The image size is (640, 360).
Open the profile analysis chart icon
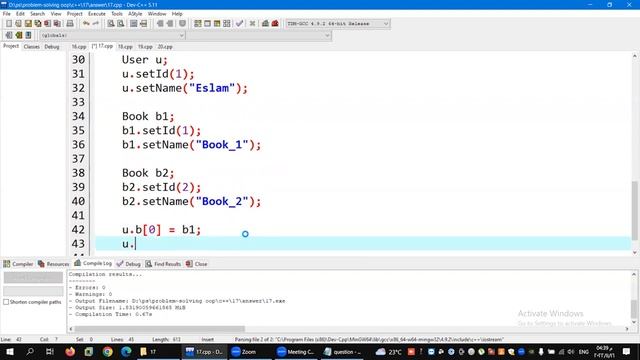(265, 24)
